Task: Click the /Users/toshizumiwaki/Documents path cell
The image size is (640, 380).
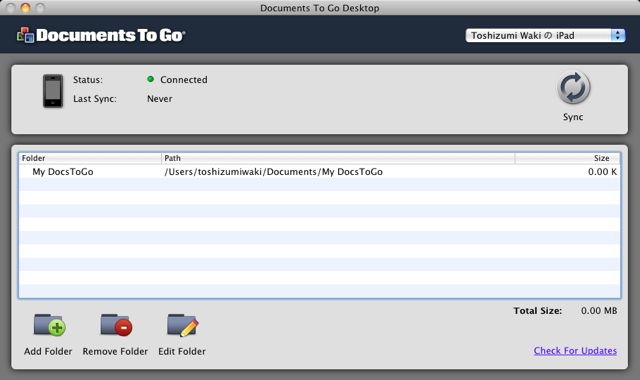Action: click(273, 172)
